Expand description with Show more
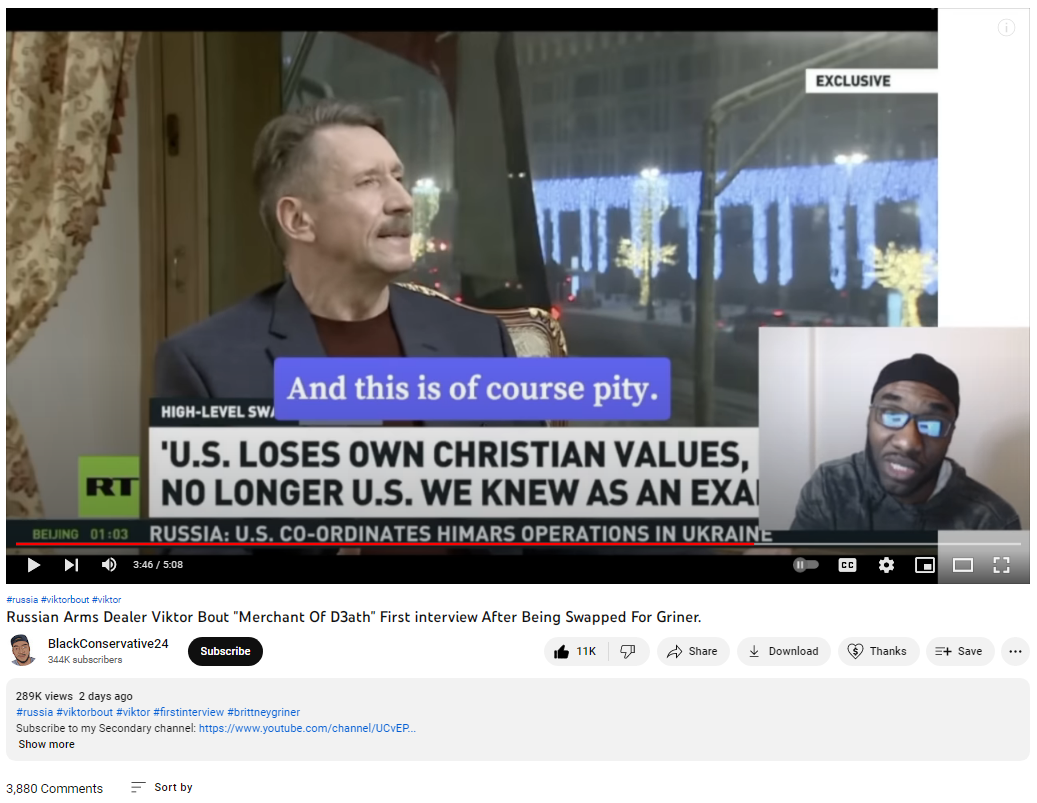Screen dimensions: 1037x803 pos(46,744)
